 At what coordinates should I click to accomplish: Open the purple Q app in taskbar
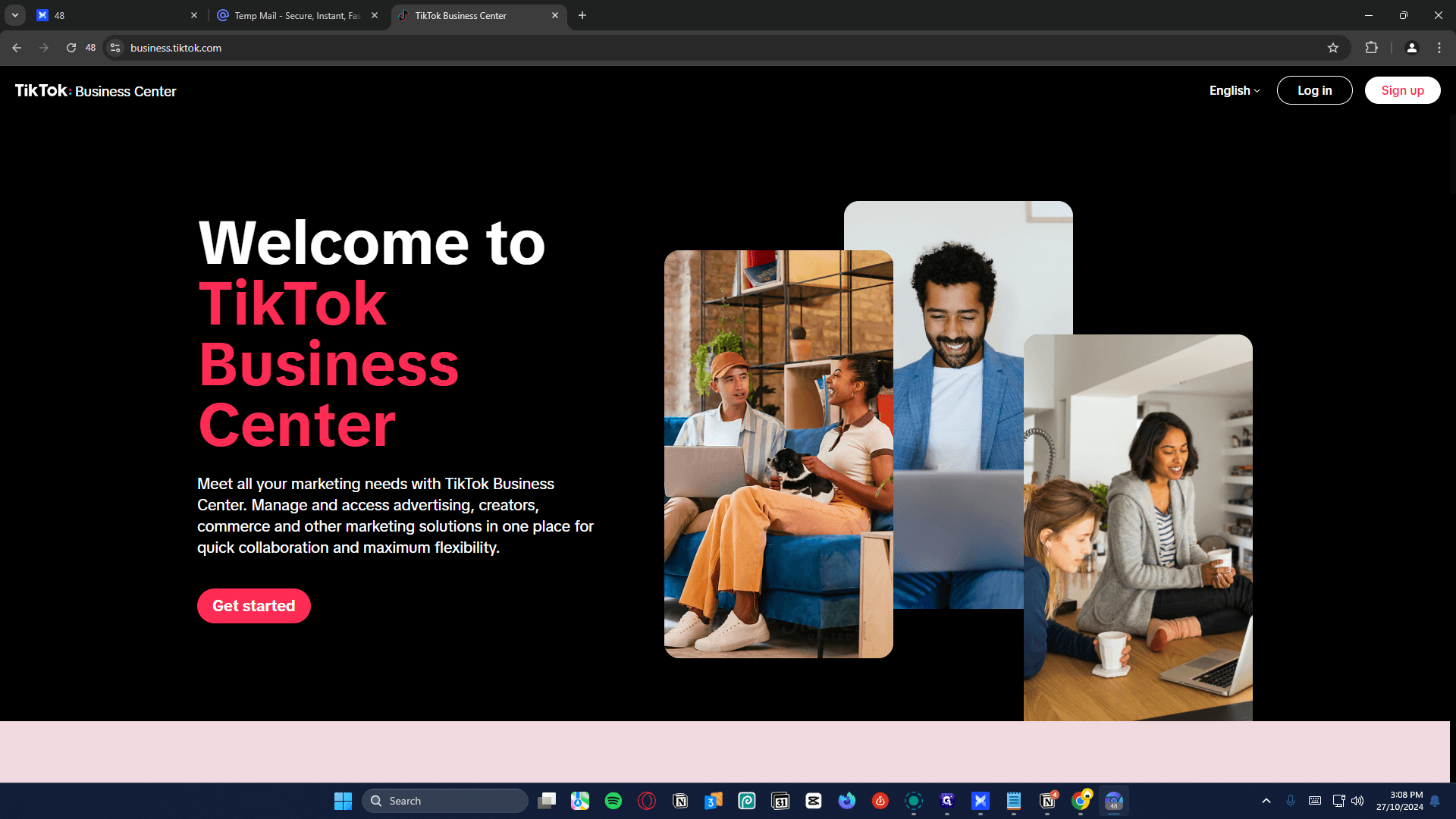947,801
